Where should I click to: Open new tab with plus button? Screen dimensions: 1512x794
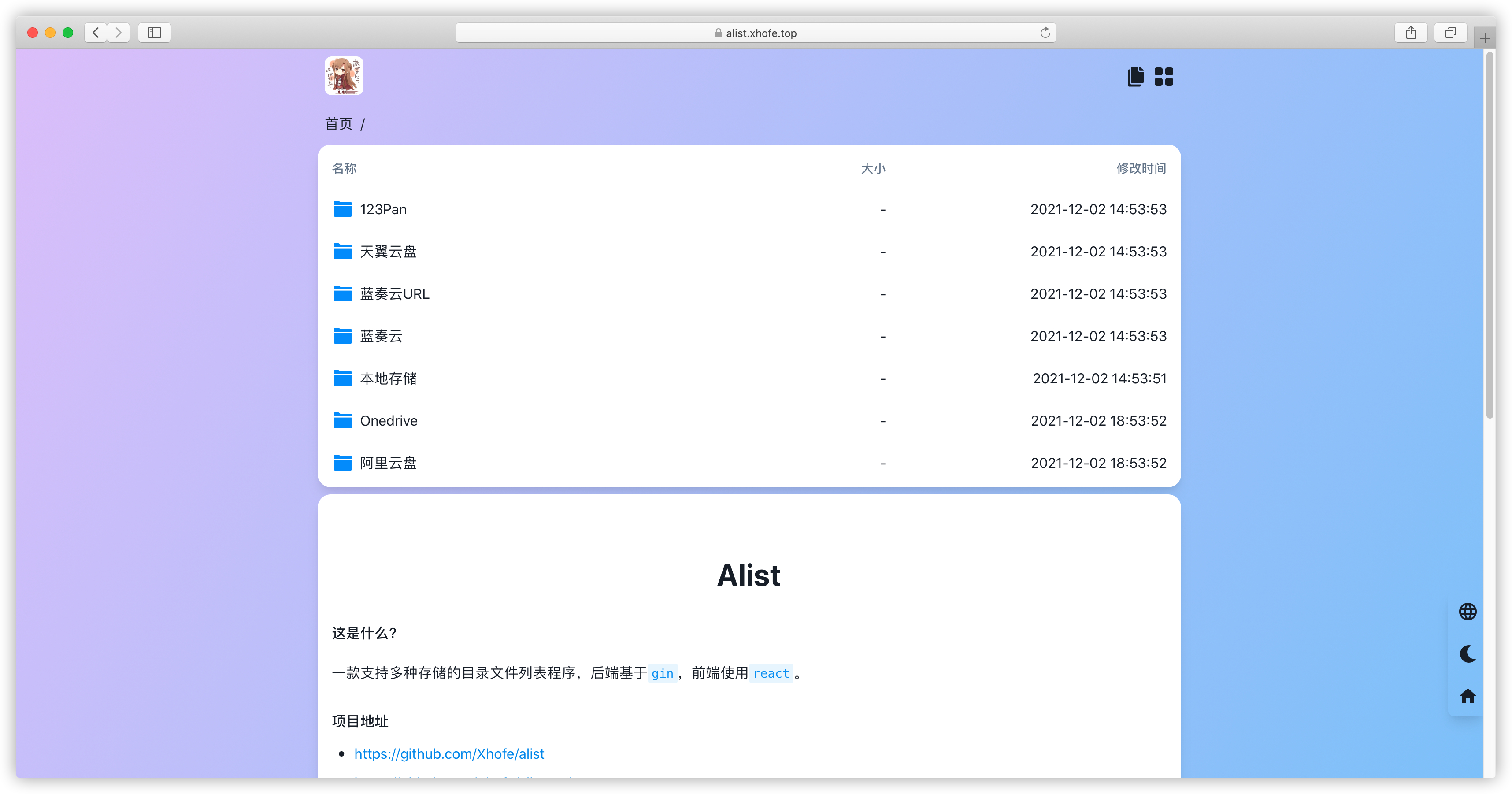click(x=1484, y=39)
